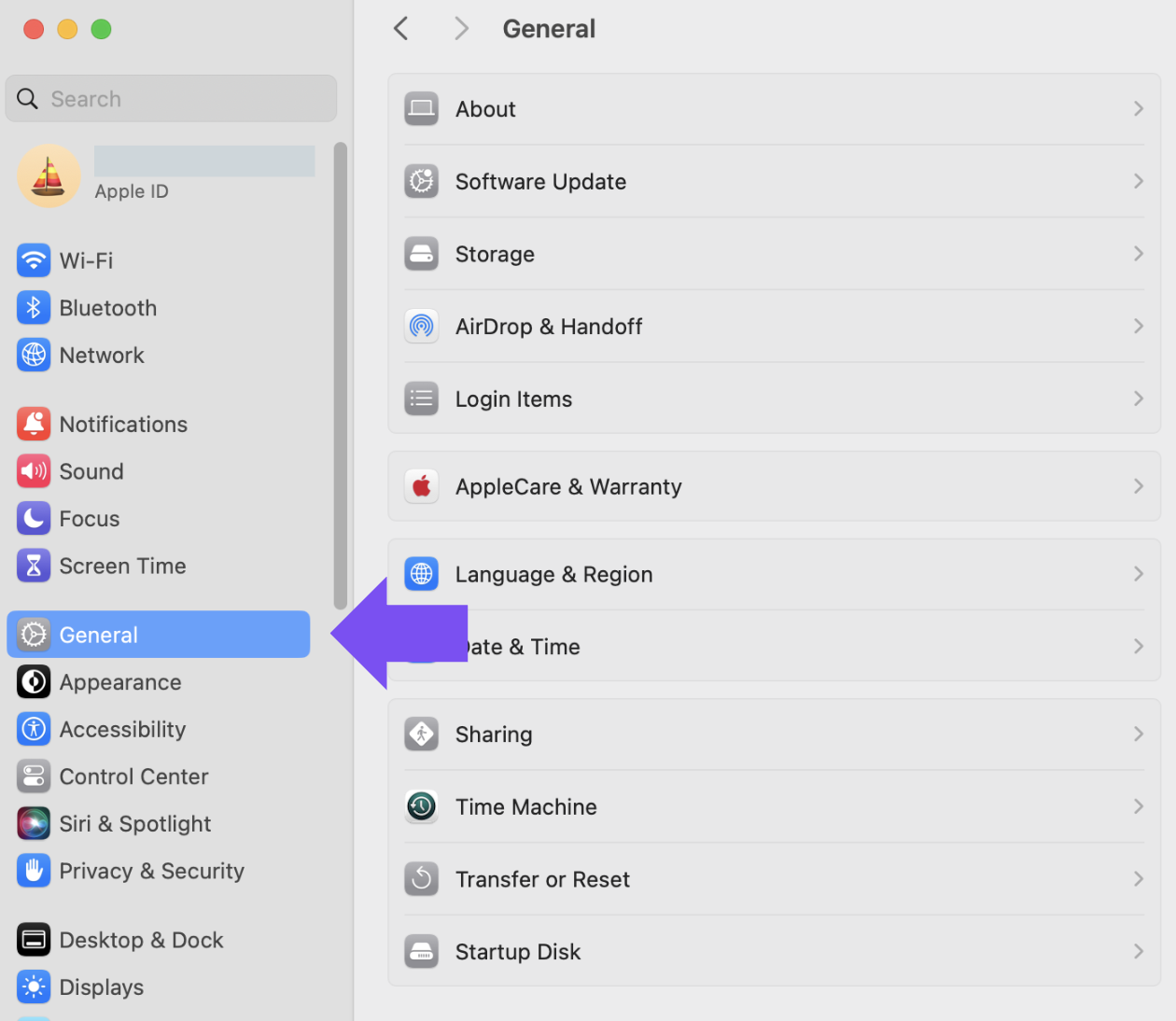This screenshot has width=1176, height=1021.
Task: Click the chevron on the Storage row
Action: [1139, 254]
